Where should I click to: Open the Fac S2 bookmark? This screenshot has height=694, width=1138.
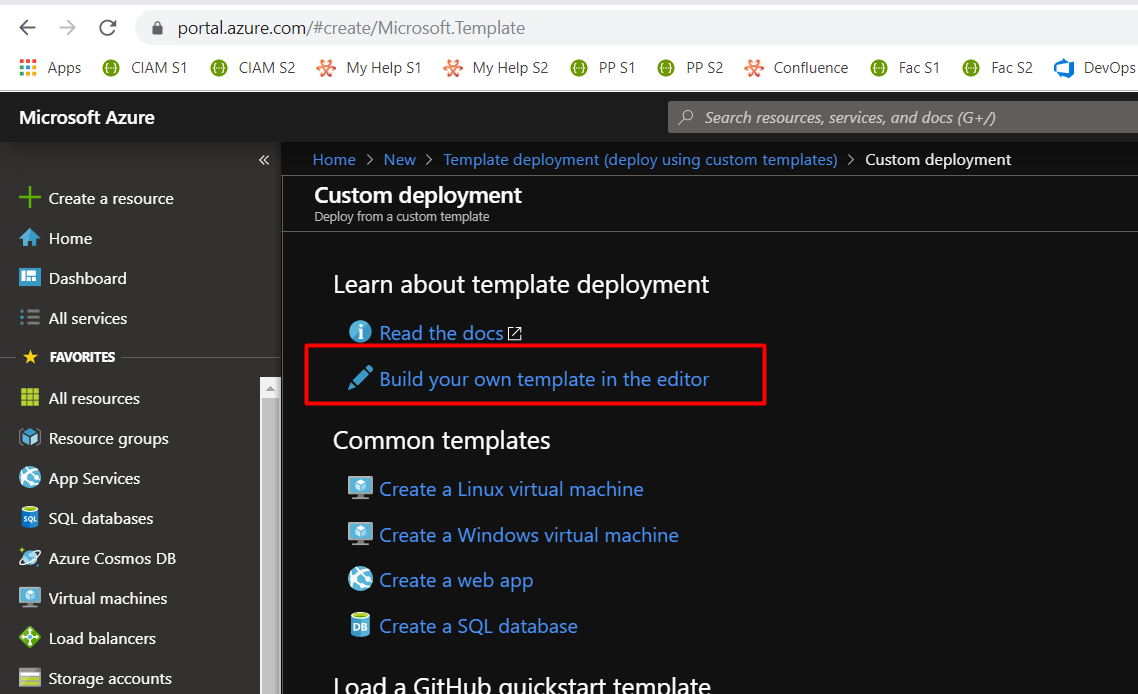click(x=998, y=68)
